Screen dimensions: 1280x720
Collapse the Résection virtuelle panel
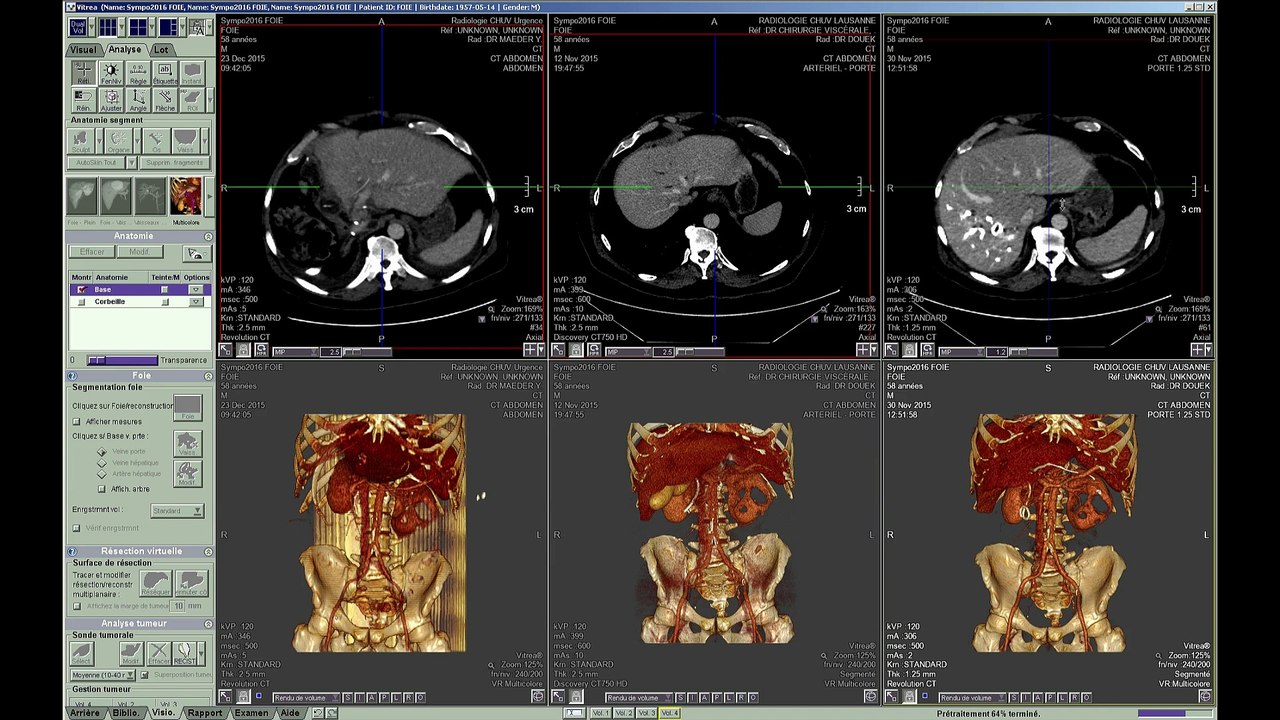pyautogui.click(x=208, y=551)
